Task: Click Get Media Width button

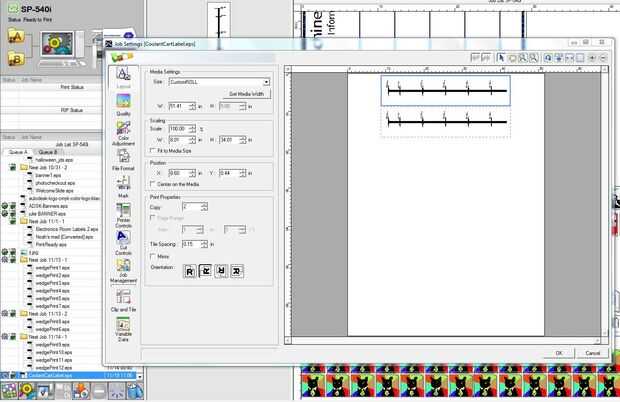Action: coord(246,94)
